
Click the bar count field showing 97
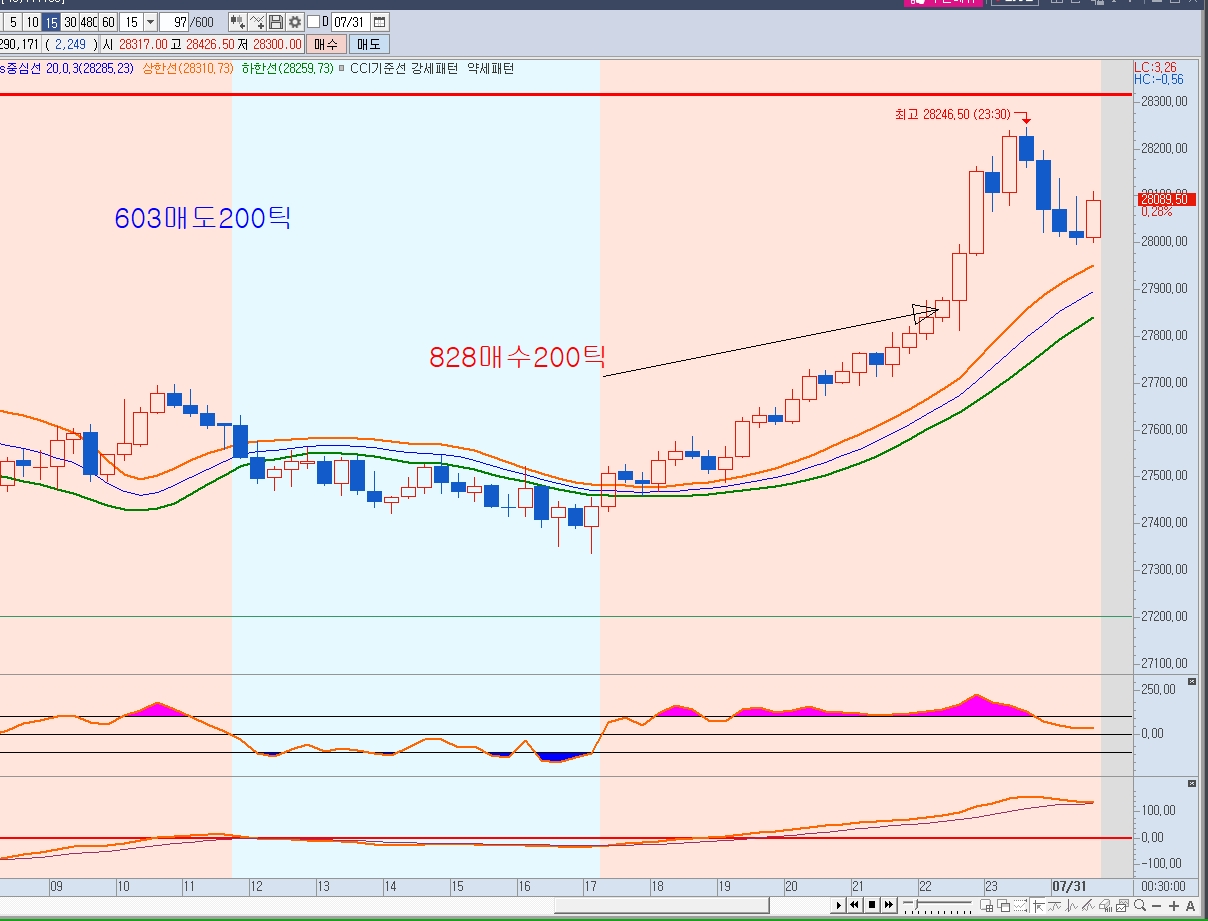point(176,21)
